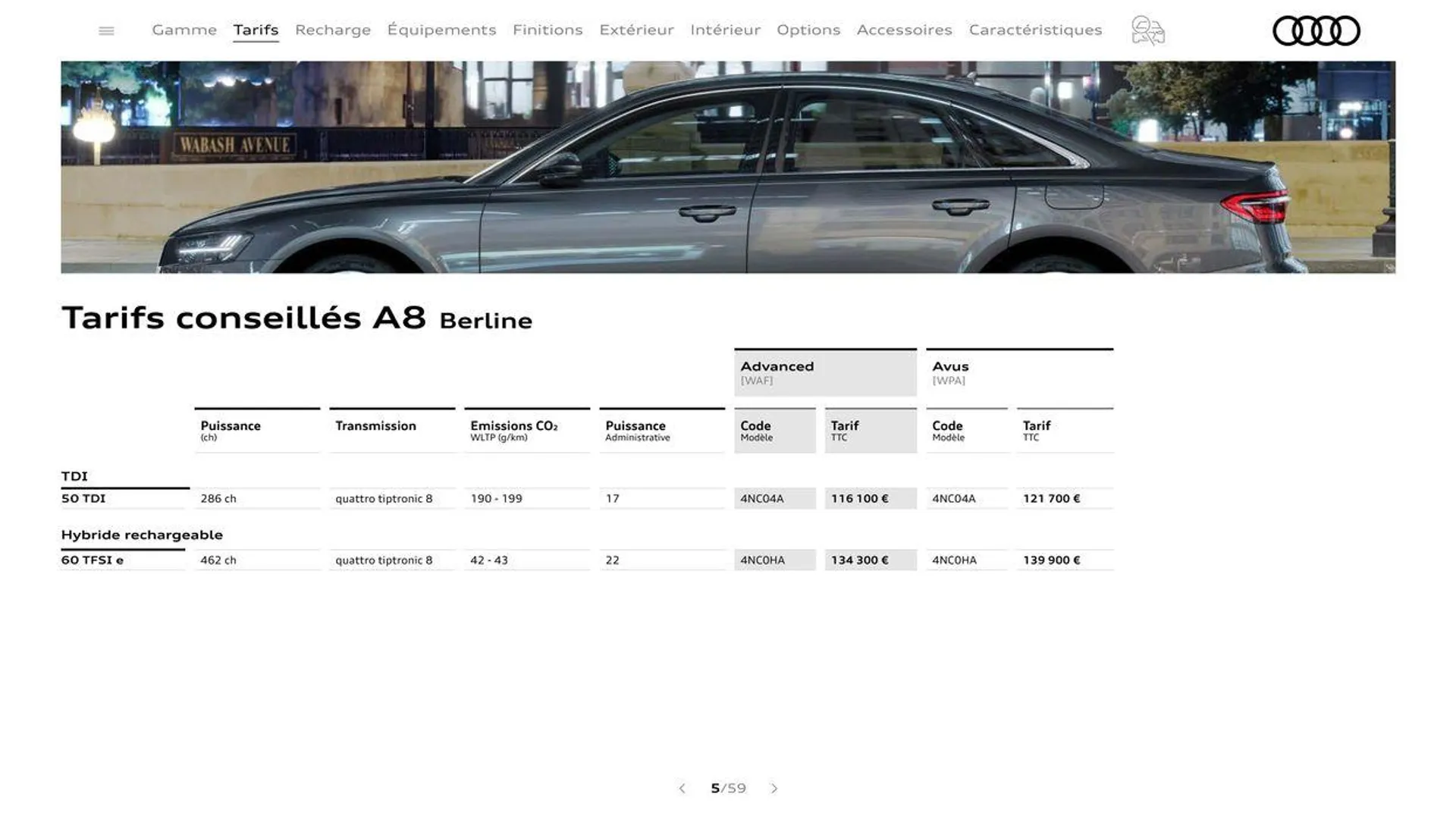1456x819 pixels.
Task: Click the Advanced price 116 100 €
Action: tap(859, 498)
